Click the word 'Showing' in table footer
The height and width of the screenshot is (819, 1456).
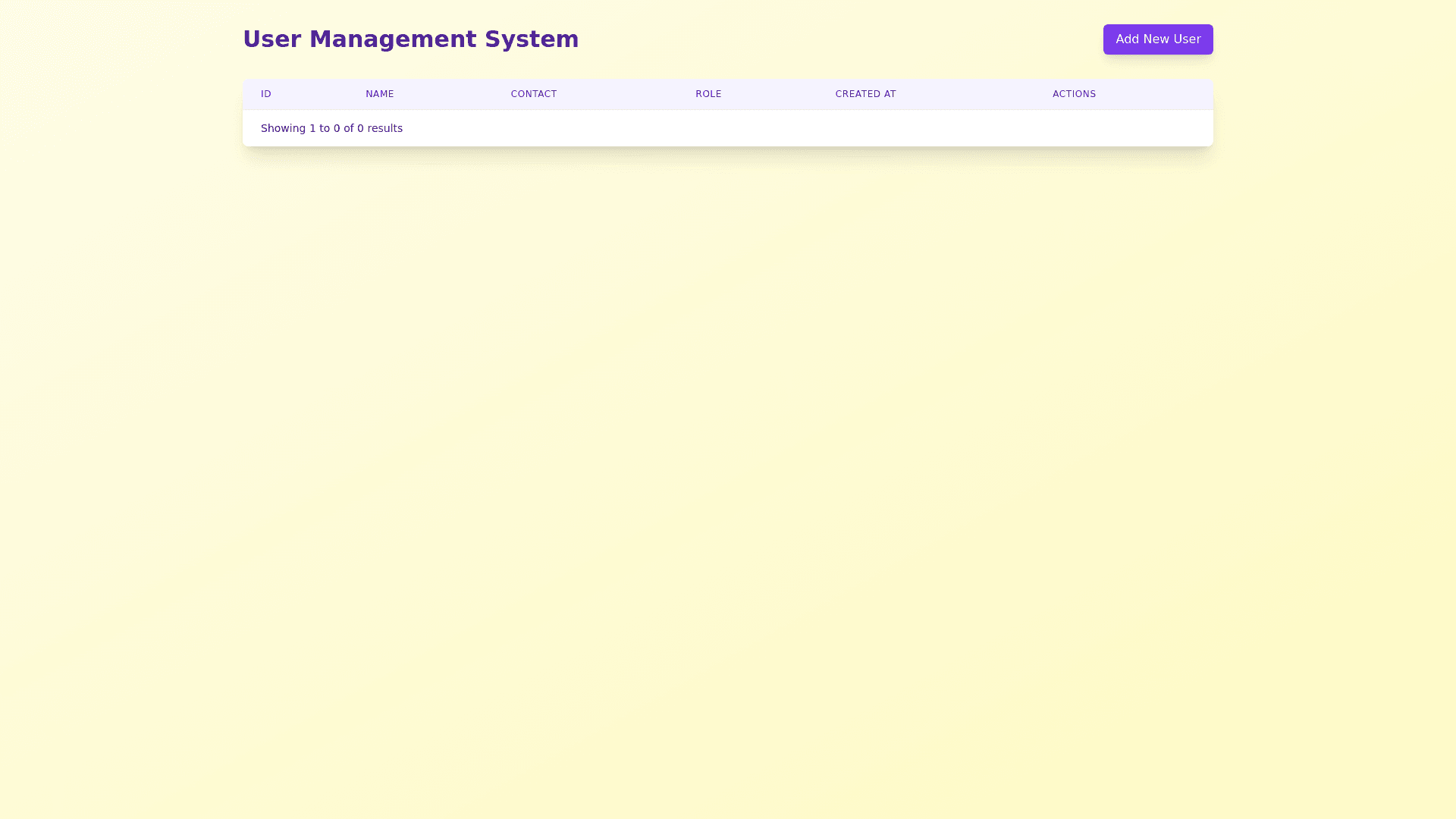283,128
